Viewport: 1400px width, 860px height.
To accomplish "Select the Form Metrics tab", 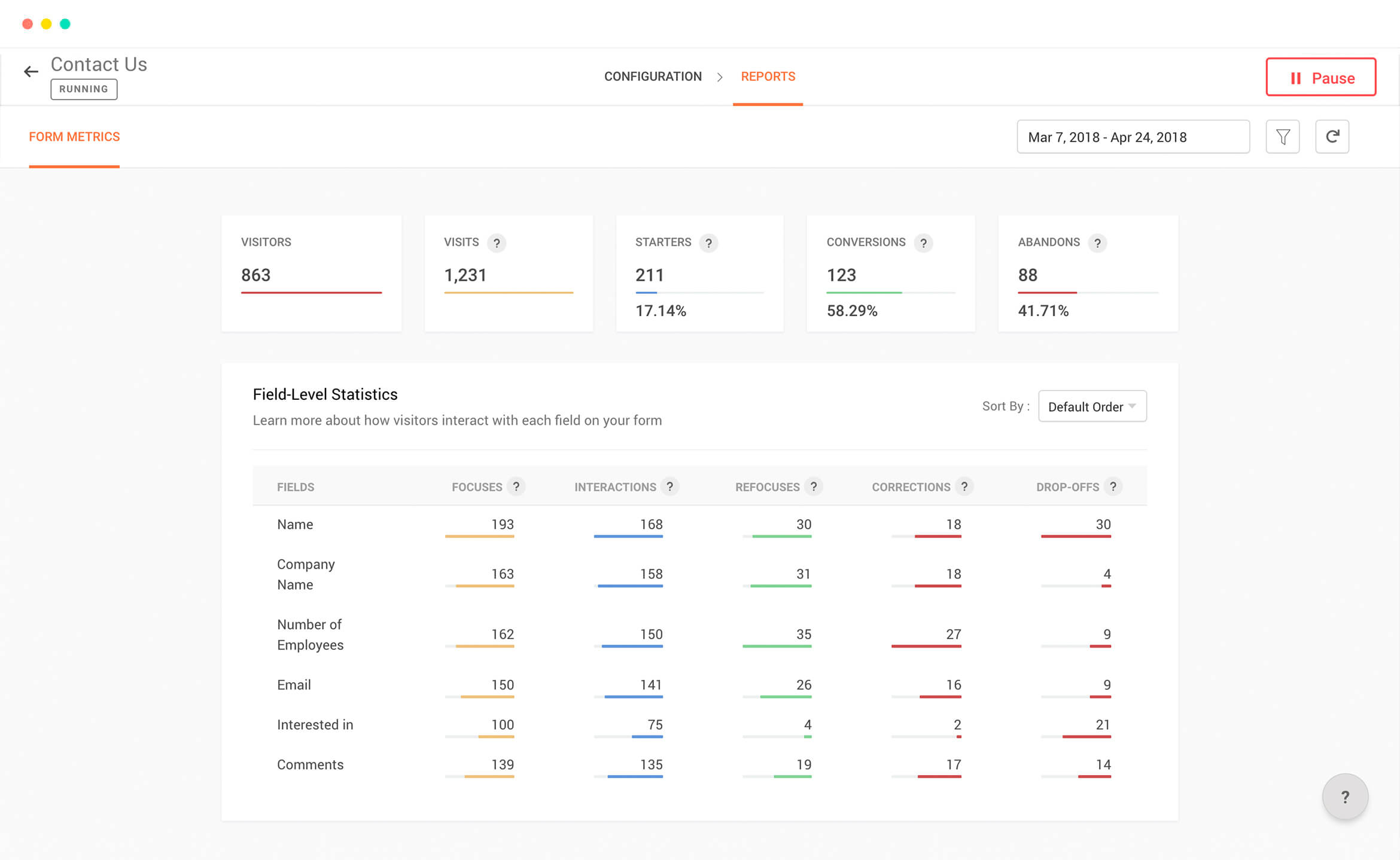I will [x=74, y=137].
